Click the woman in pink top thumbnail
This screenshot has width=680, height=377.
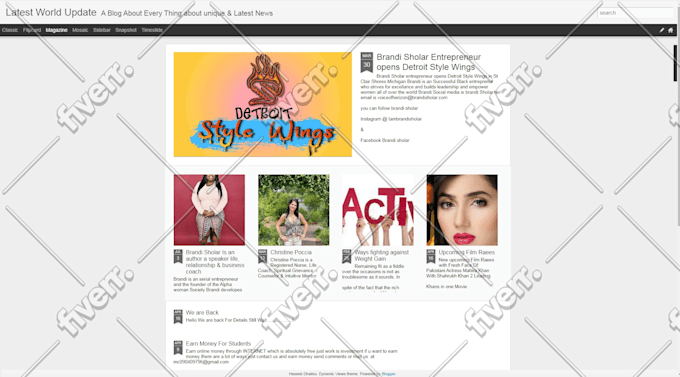(209, 210)
